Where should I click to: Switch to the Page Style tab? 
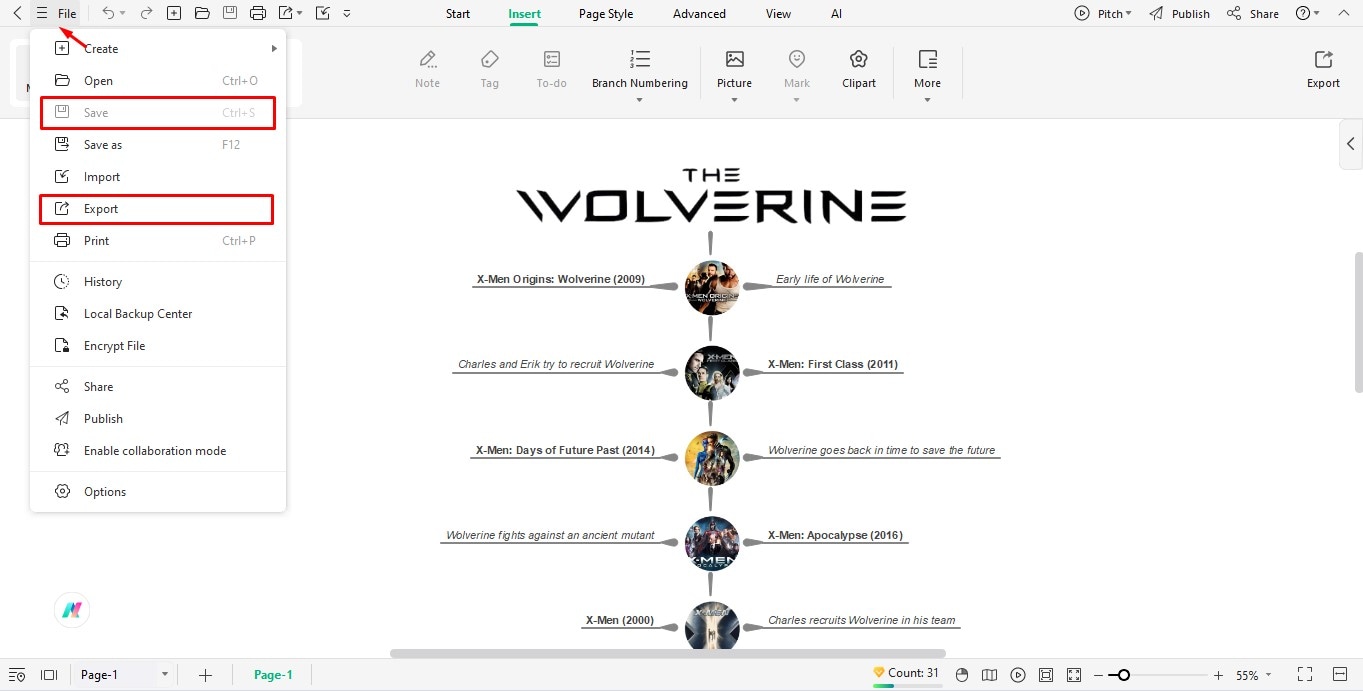pyautogui.click(x=606, y=14)
